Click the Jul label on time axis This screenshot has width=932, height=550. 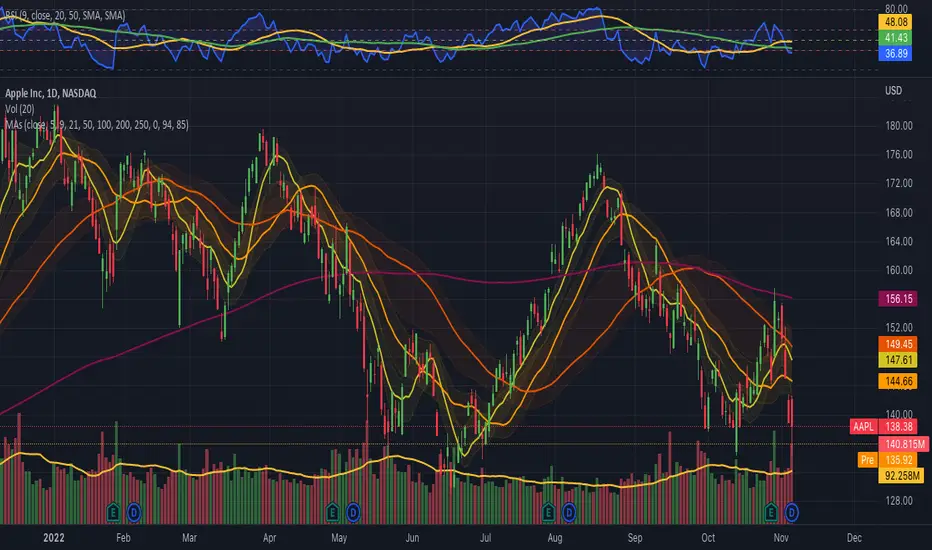(x=486, y=538)
